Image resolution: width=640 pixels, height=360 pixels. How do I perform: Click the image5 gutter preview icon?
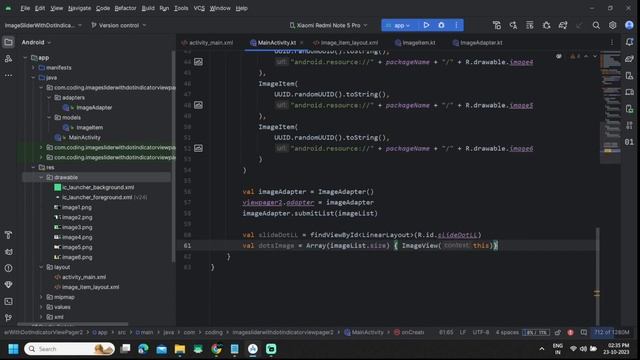click(198, 105)
